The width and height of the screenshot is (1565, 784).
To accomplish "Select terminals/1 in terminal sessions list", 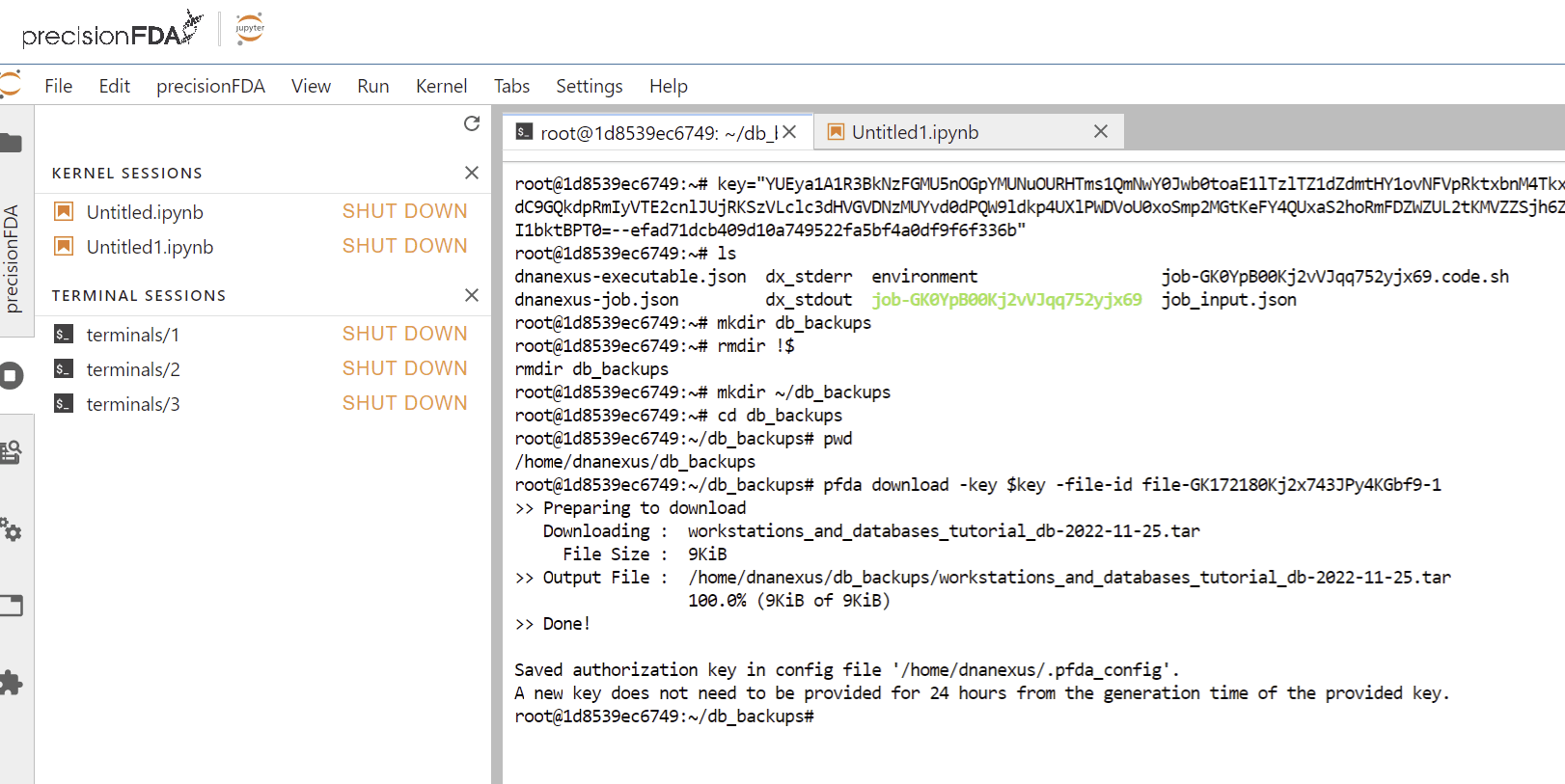I will pos(133,335).
